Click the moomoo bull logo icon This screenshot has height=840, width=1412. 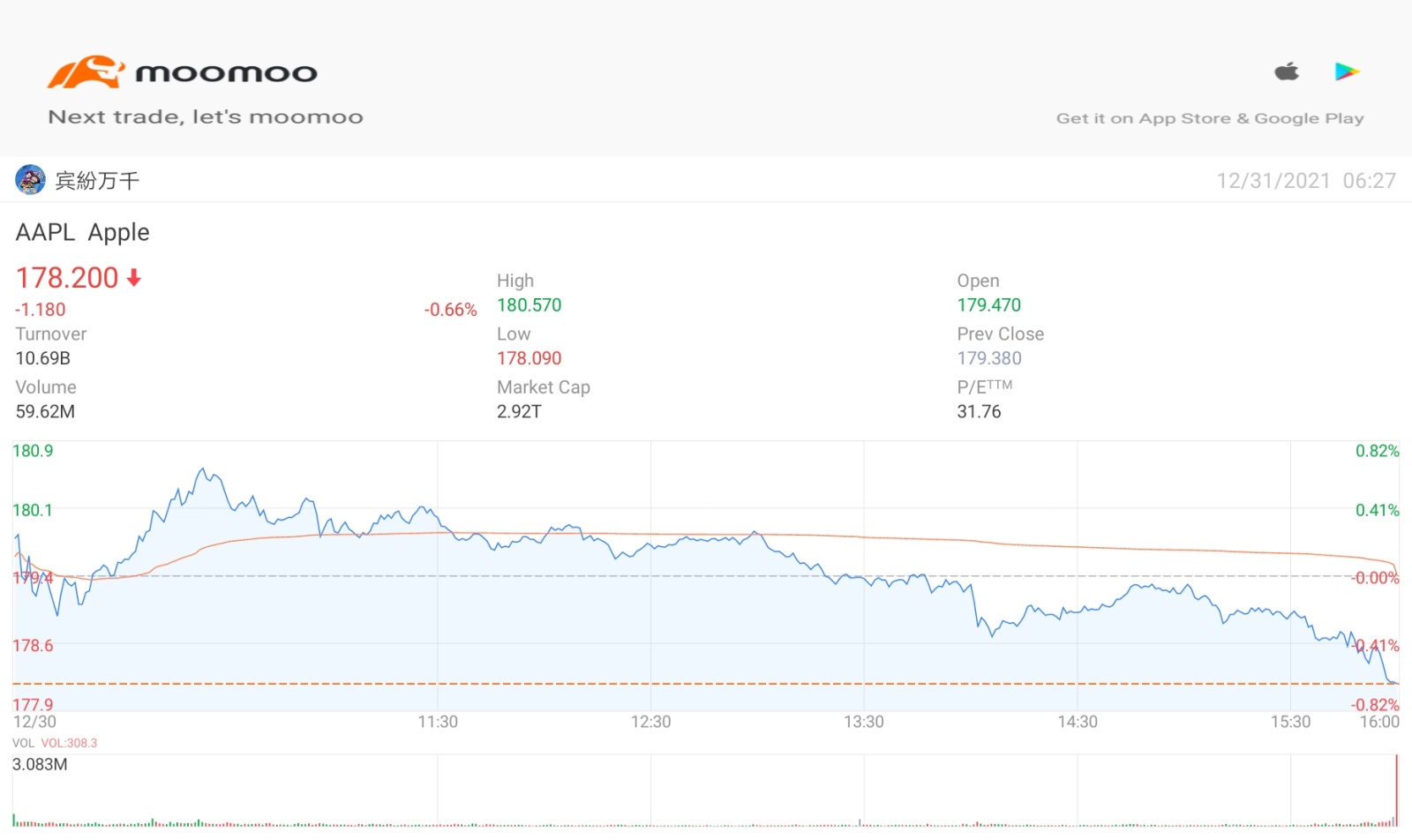pos(86,72)
